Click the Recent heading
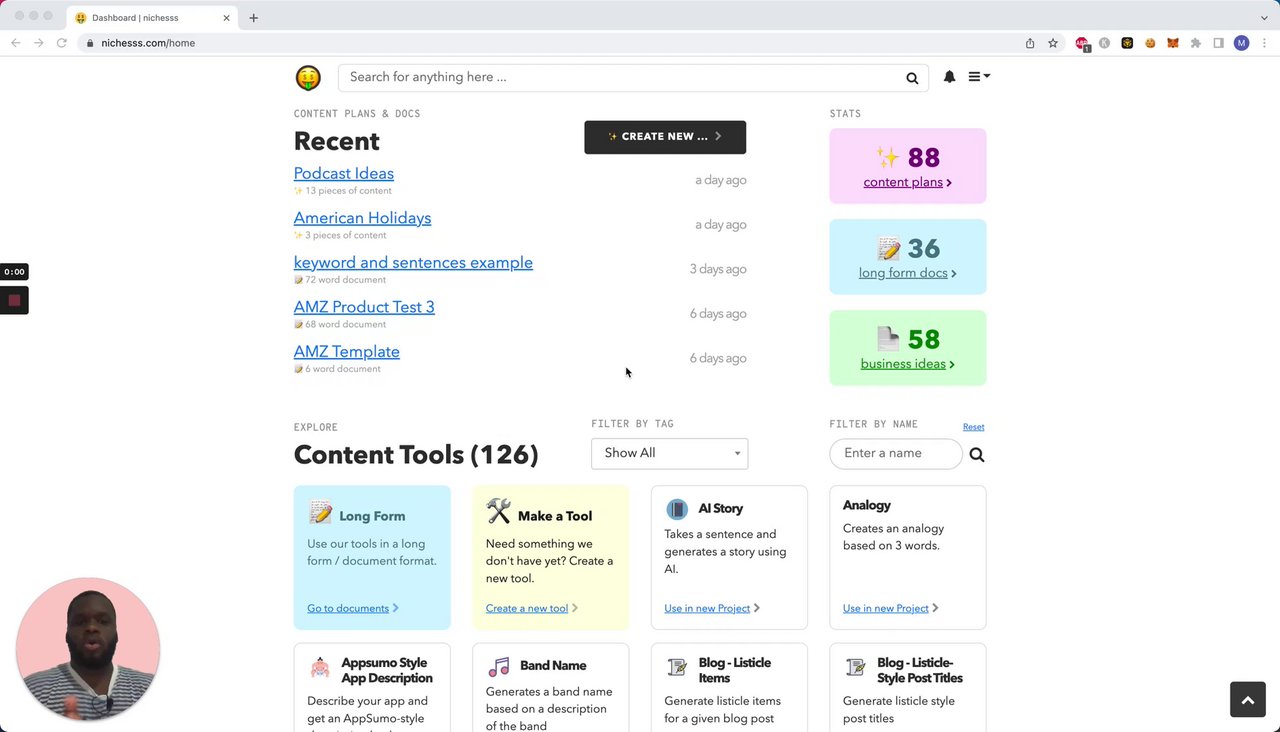Screen dimensions: 1280x732 coord(337,141)
